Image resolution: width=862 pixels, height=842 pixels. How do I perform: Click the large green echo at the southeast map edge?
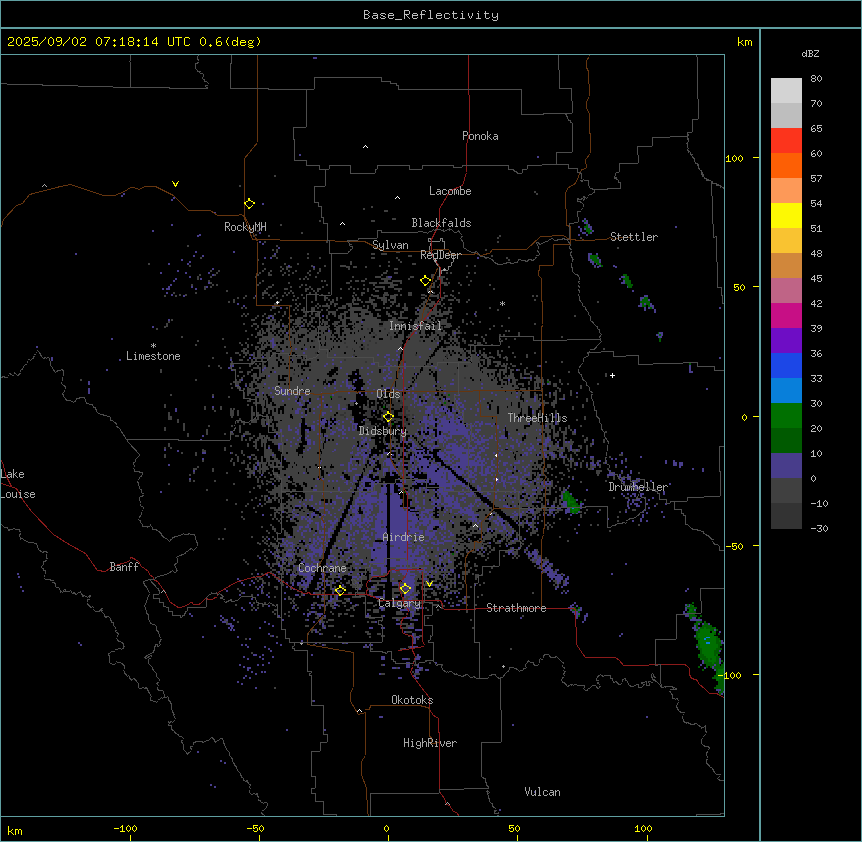[x=707, y=644]
